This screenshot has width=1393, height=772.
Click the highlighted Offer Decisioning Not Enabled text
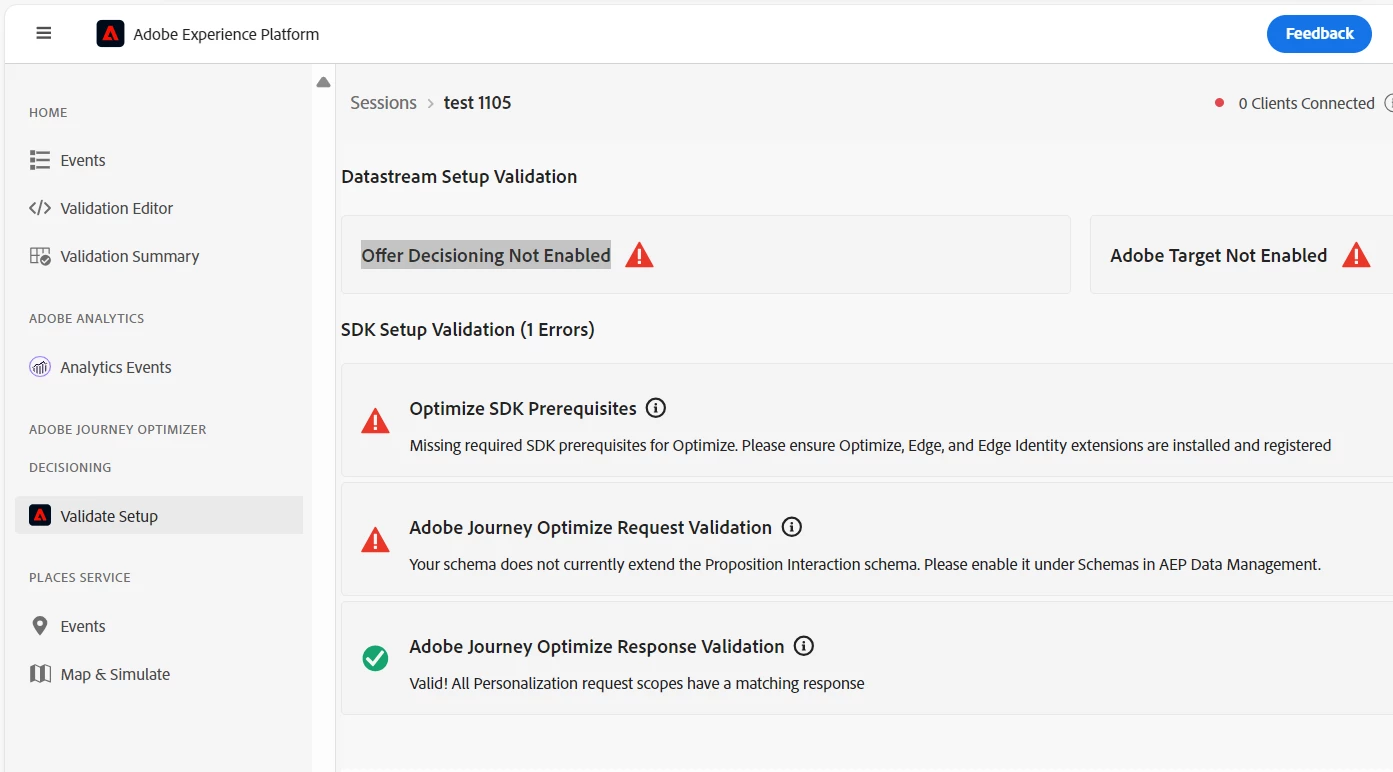coord(486,255)
